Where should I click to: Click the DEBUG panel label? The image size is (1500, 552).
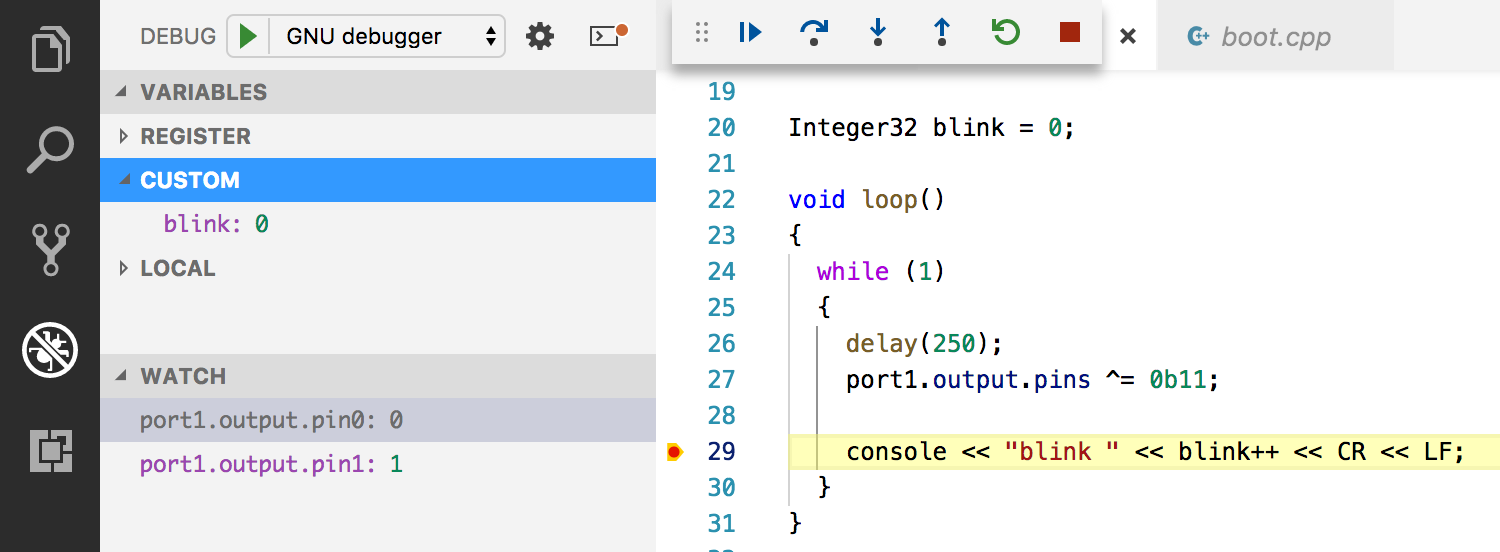pyautogui.click(x=178, y=37)
